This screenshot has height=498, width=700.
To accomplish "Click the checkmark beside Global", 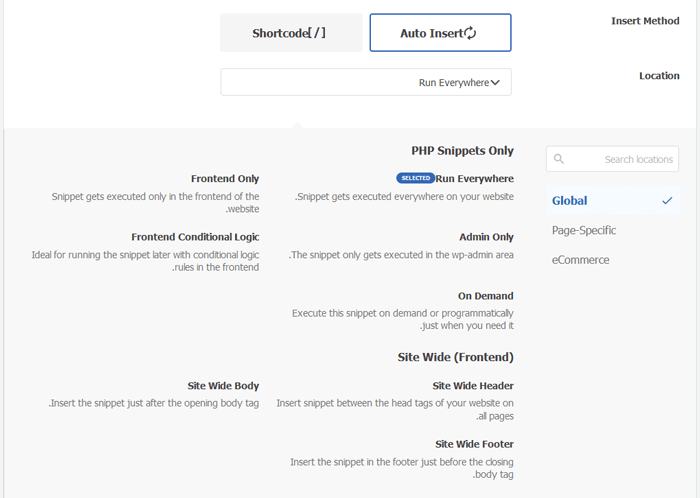I will pos(667,201).
